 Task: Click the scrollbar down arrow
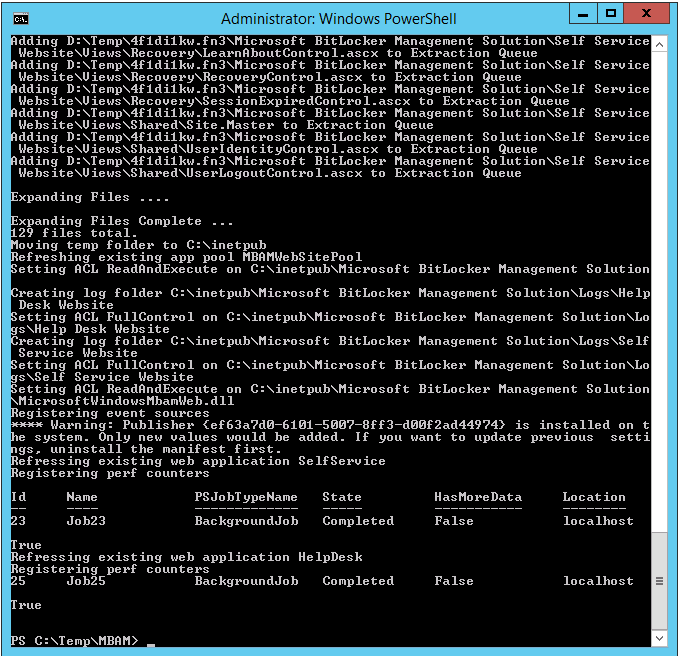pyautogui.click(x=659, y=638)
